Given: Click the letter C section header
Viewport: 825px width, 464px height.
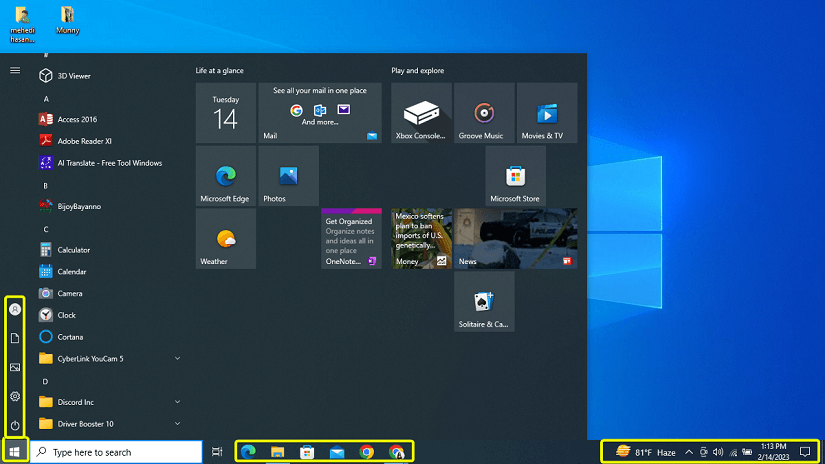Looking at the screenshot, I should pyautogui.click(x=46, y=229).
